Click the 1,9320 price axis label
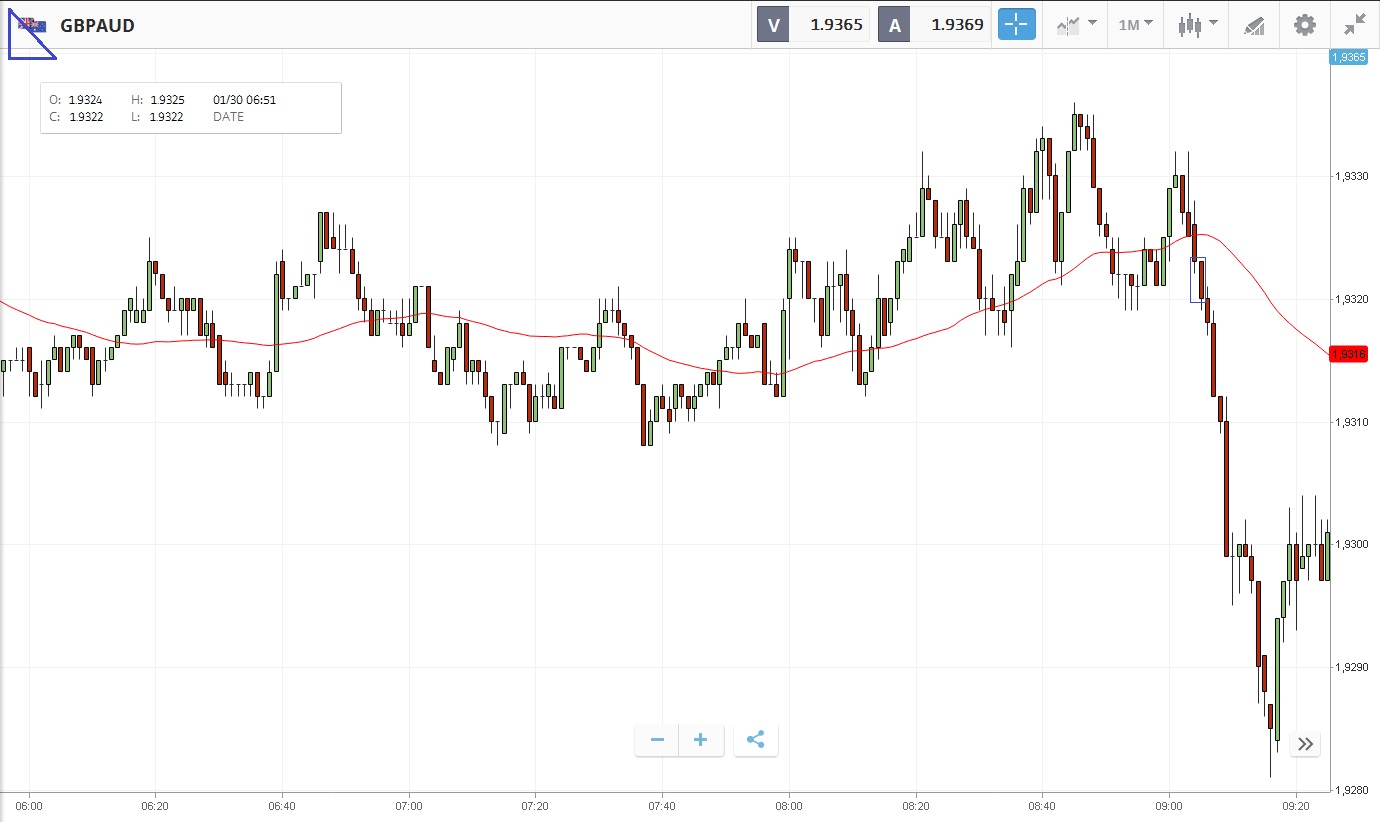This screenshot has height=822, width=1380. [1352, 299]
